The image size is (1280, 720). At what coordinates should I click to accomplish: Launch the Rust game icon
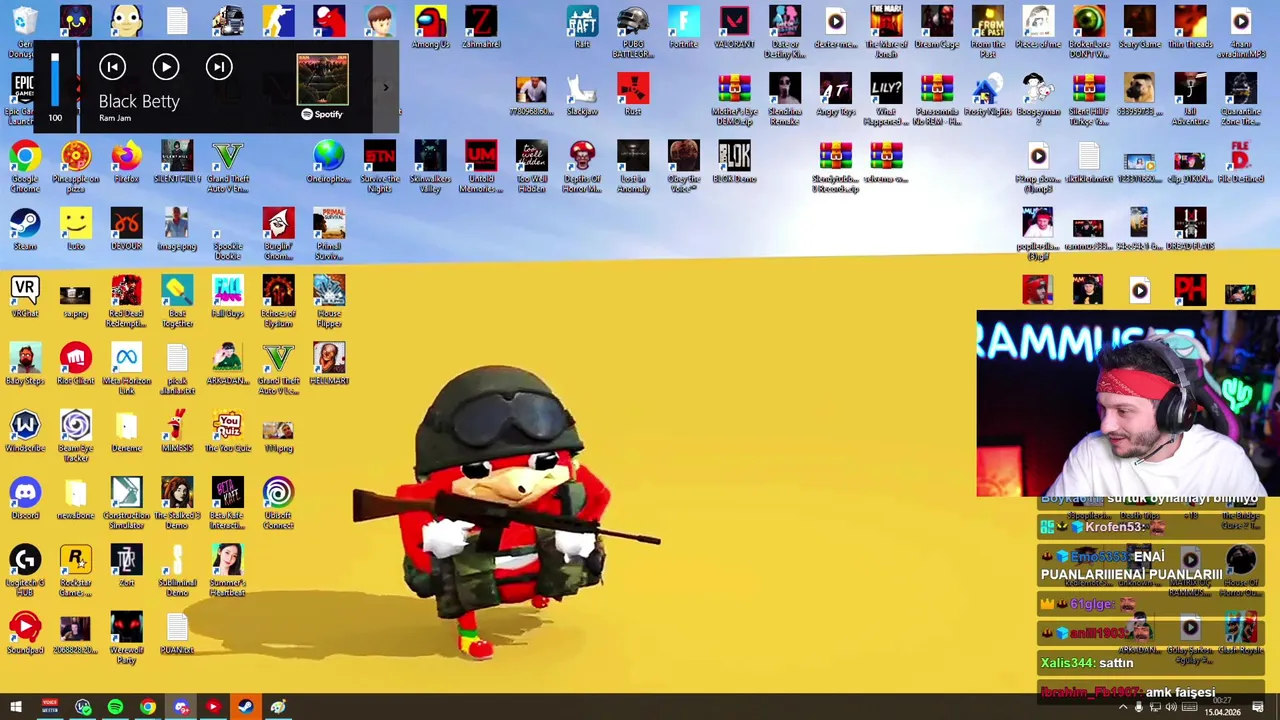click(632, 94)
